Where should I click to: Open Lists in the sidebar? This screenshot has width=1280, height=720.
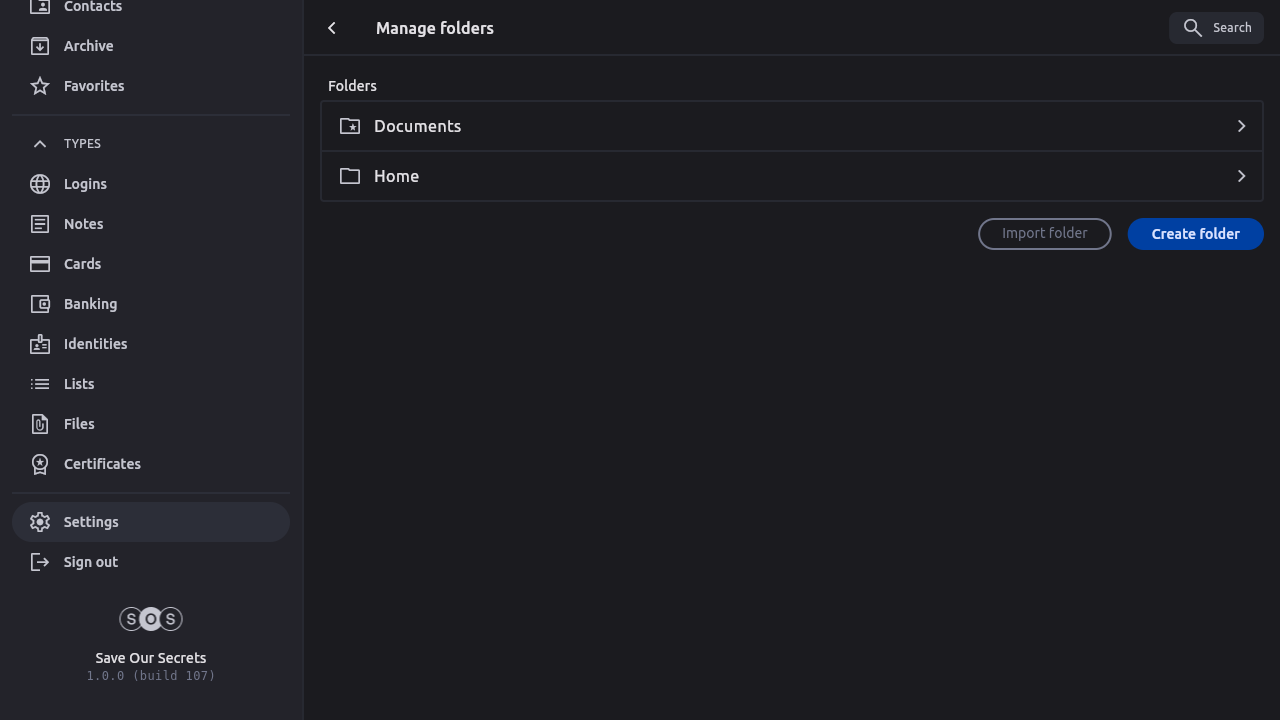[79, 384]
